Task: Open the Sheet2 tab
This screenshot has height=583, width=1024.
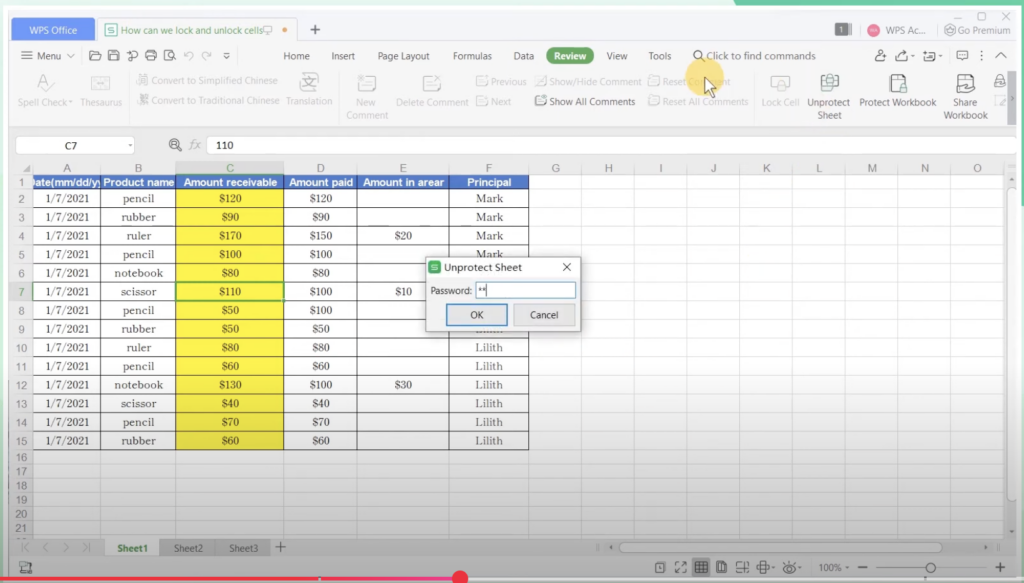Action: pos(187,548)
